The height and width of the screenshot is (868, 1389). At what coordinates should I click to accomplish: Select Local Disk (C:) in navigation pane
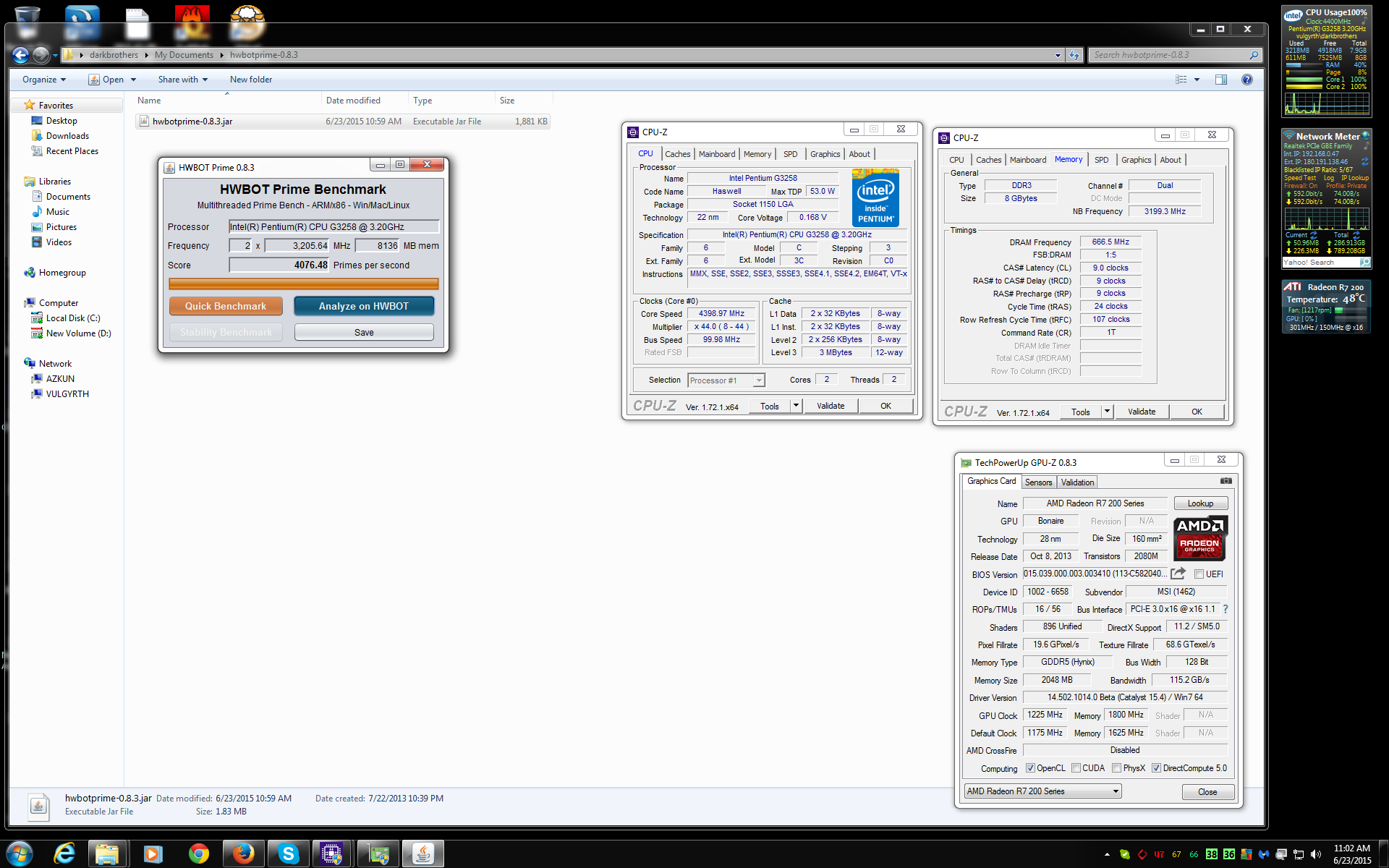click(73, 318)
